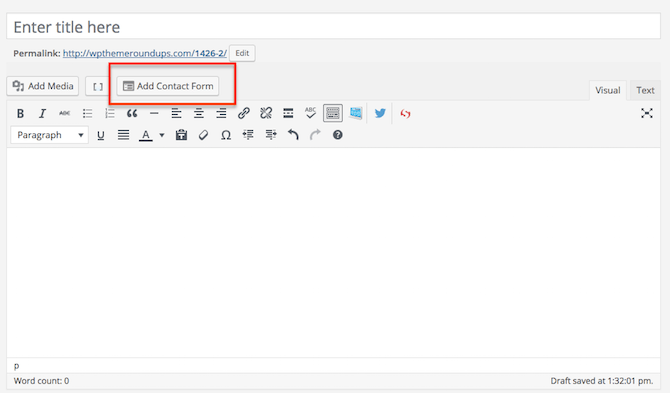The width and height of the screenshot is (670, 393).
Task: Toggle bold formatting
Action: pos(20,114)
